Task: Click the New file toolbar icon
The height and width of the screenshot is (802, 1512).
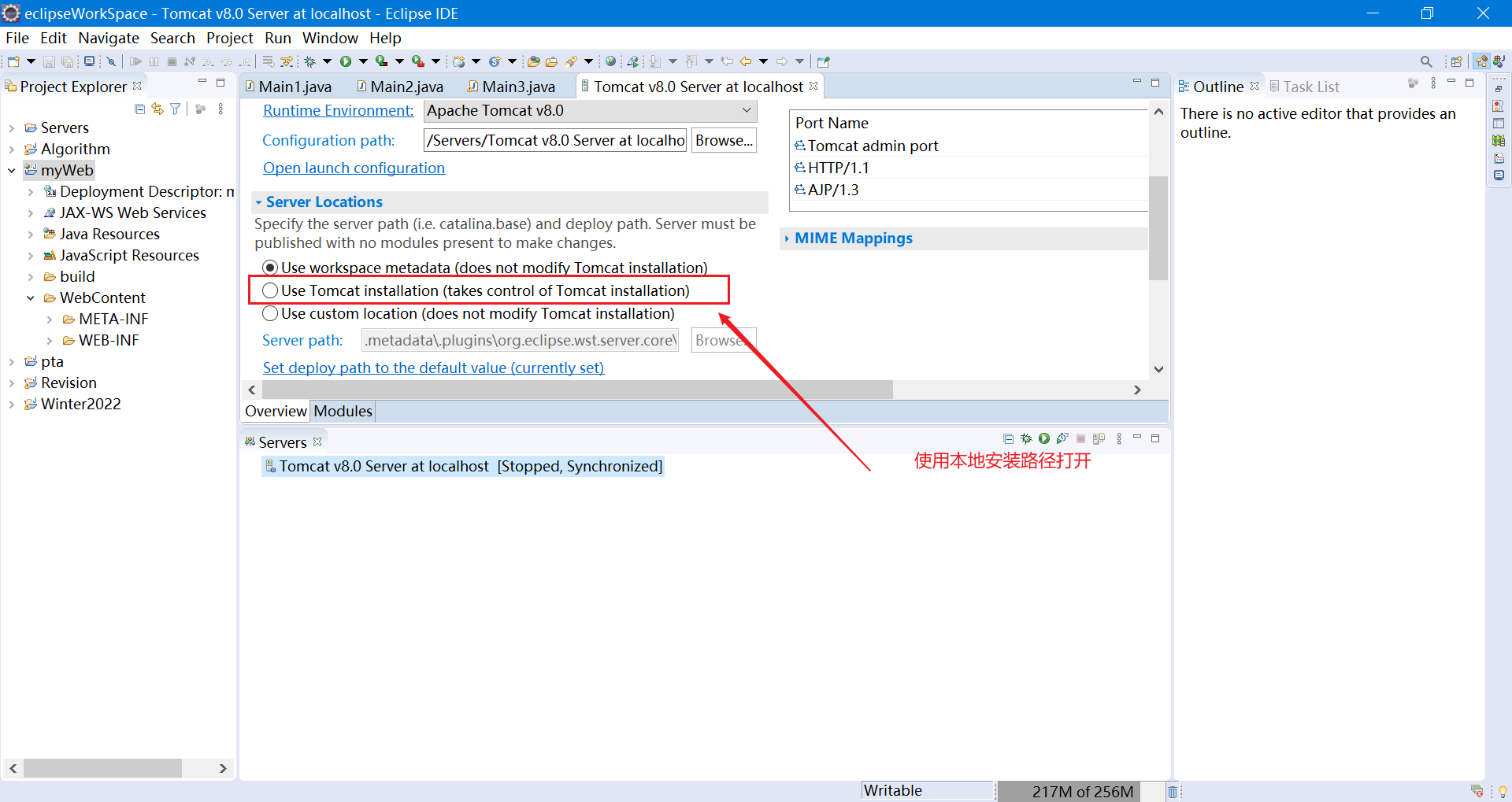Action: point(13,61)
